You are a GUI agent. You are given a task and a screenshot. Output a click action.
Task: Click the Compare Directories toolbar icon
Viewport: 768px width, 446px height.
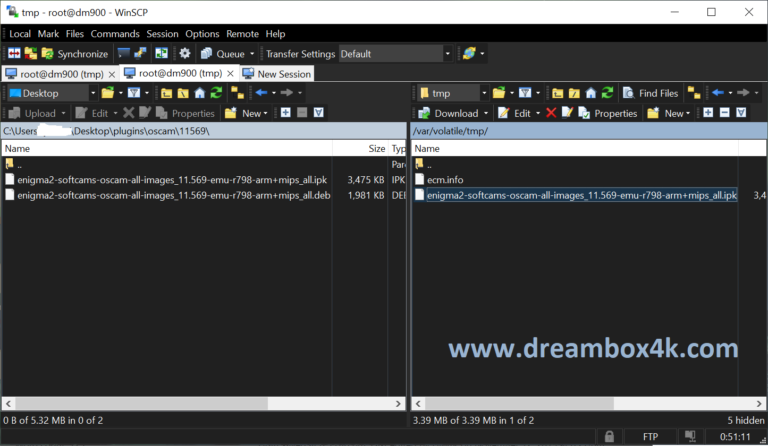(x=14, y=53)
